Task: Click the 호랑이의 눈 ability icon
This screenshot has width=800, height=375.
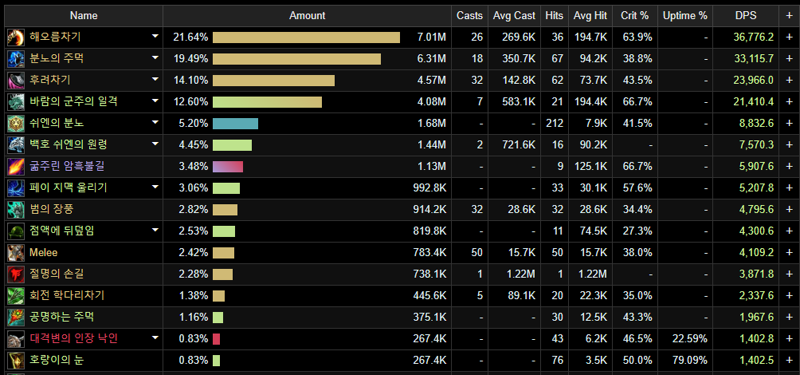Action: pyautogui.click(x=16, y=360)
